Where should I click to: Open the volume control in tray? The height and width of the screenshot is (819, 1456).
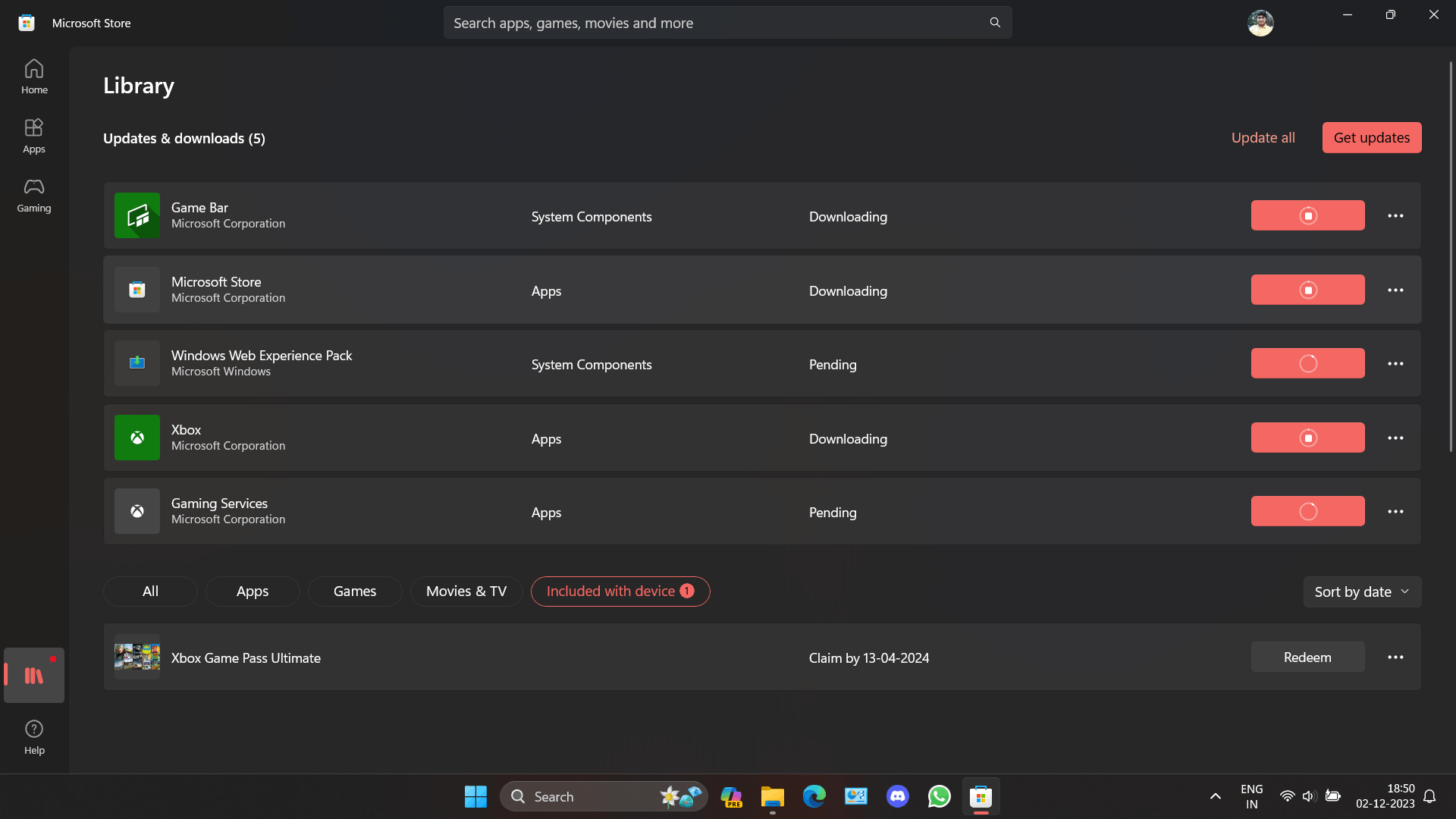point(1309,796)
